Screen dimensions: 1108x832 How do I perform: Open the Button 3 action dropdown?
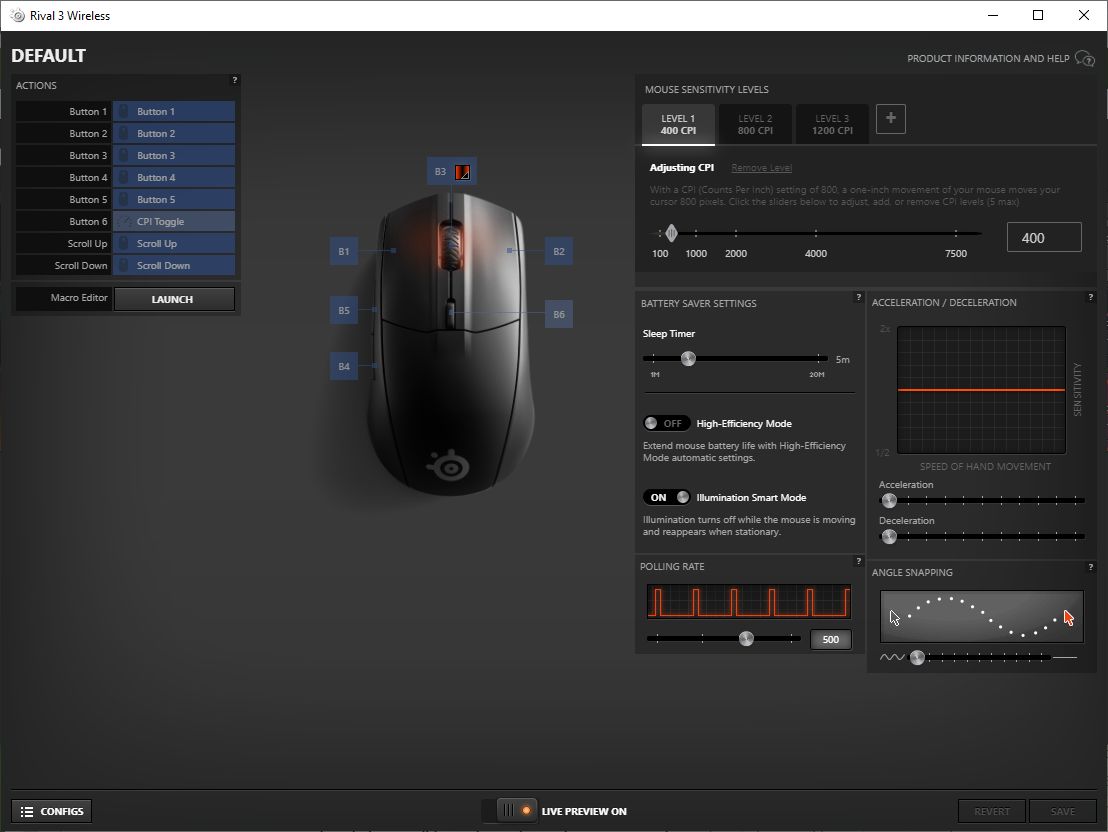click(x=174, y=155)
